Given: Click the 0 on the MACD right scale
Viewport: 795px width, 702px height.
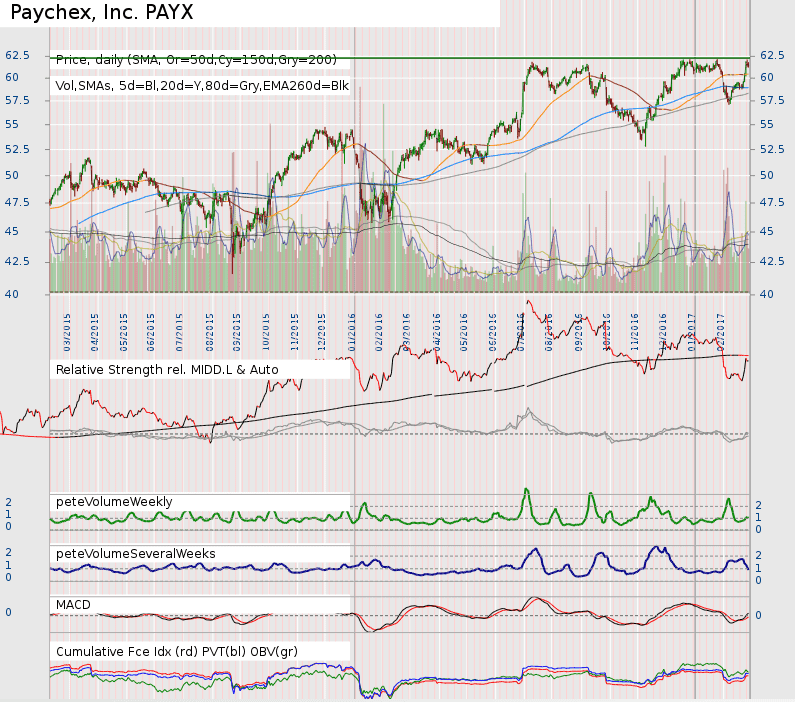Looking at the screenshot, I should tap(758, 615).
